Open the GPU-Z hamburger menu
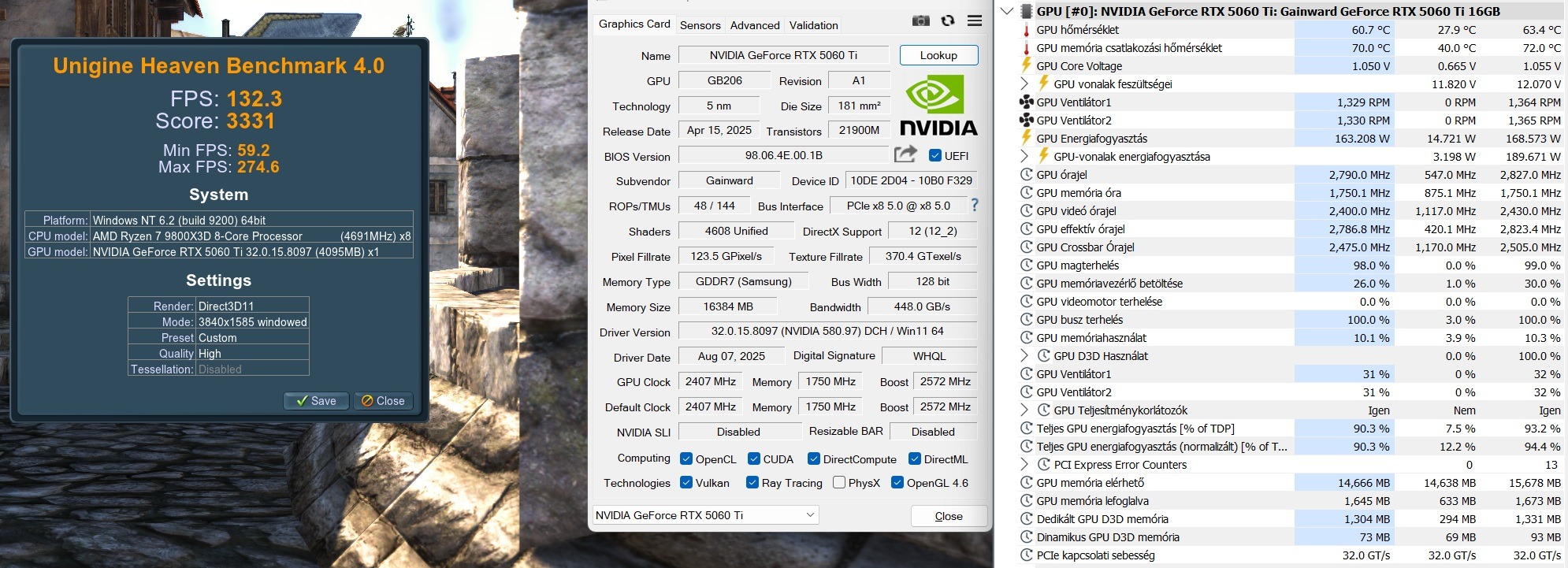Viewport: 1568px width, 568px height. coord(975,21)
